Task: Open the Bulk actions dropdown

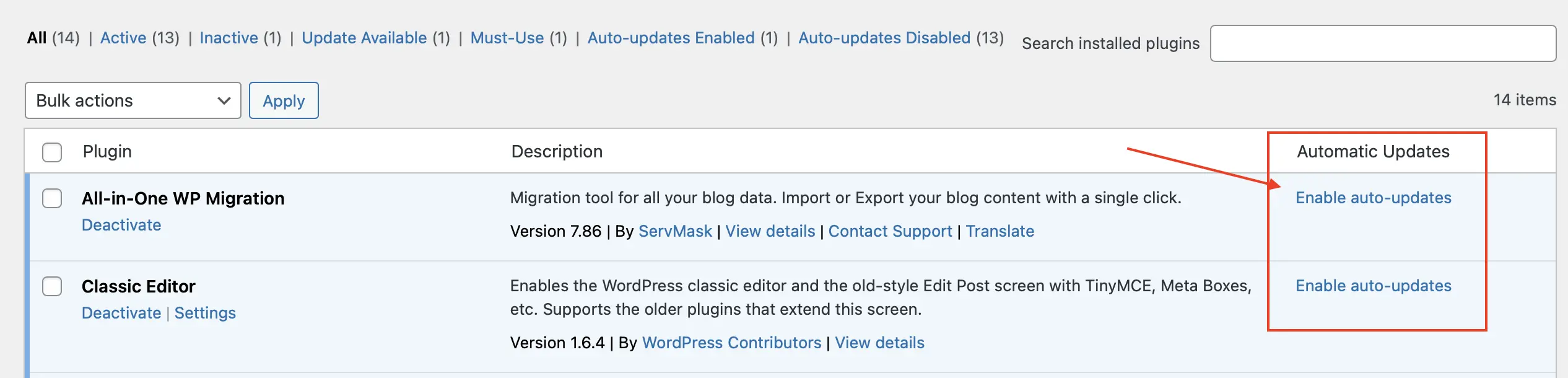Action: click(133, 100)
